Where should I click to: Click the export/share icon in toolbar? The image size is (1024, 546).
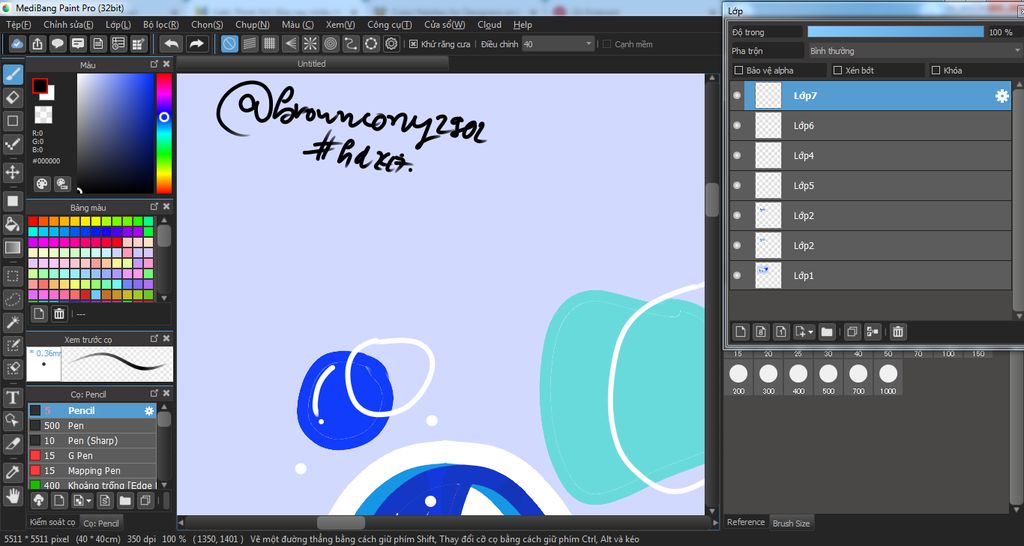[x=37, y=44]
